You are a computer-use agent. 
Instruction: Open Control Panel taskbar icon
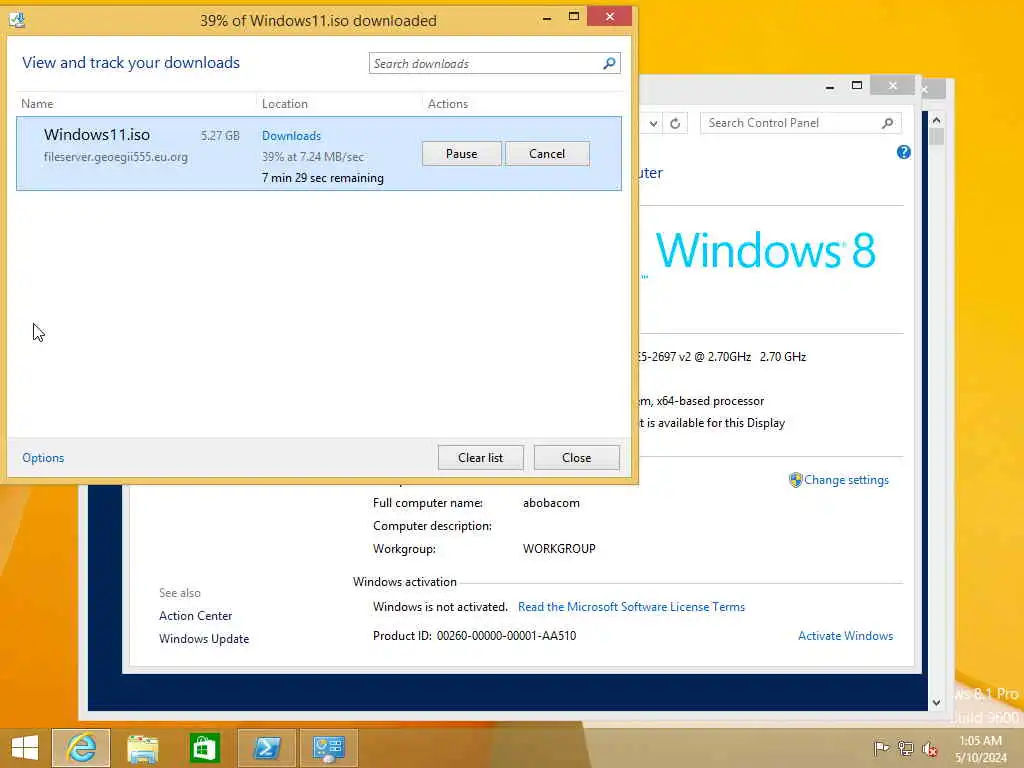328,748
